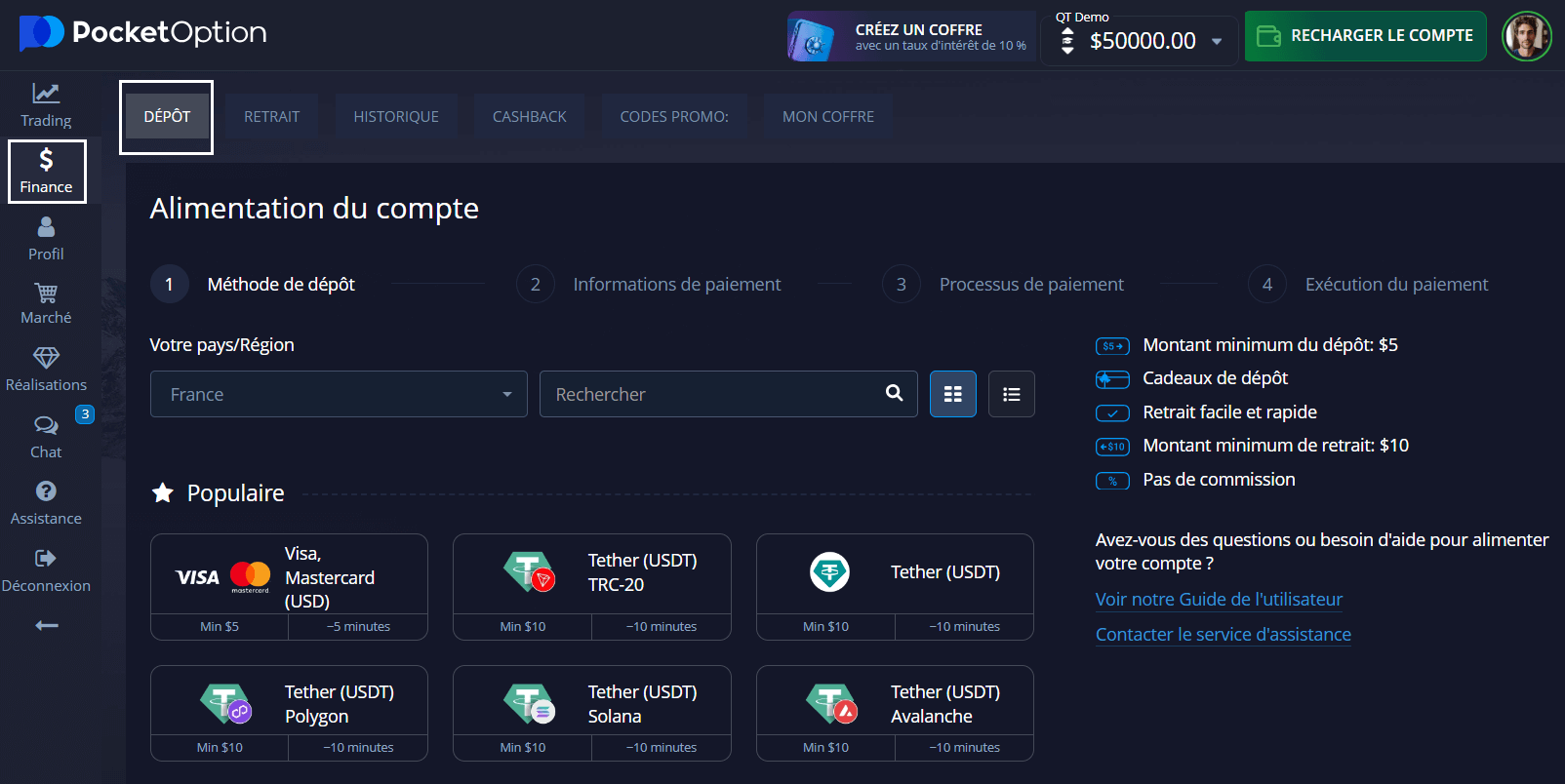The height and width of the screenshot is (784, 1565).
Task: Click the Visa Mastercard logo
Action: (x=222, y=577)
